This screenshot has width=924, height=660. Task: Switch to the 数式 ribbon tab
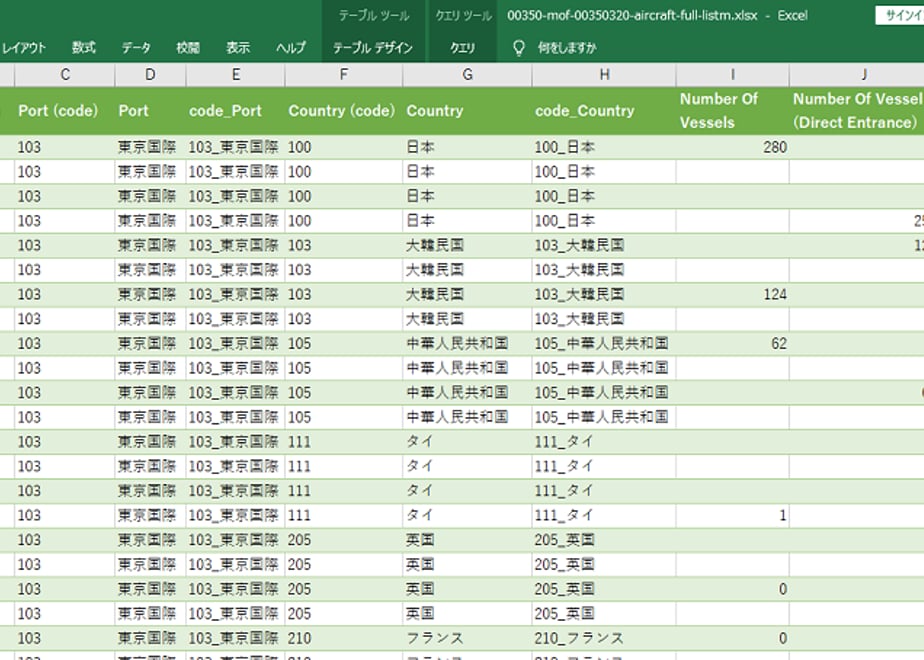click(x=84, y=48)
